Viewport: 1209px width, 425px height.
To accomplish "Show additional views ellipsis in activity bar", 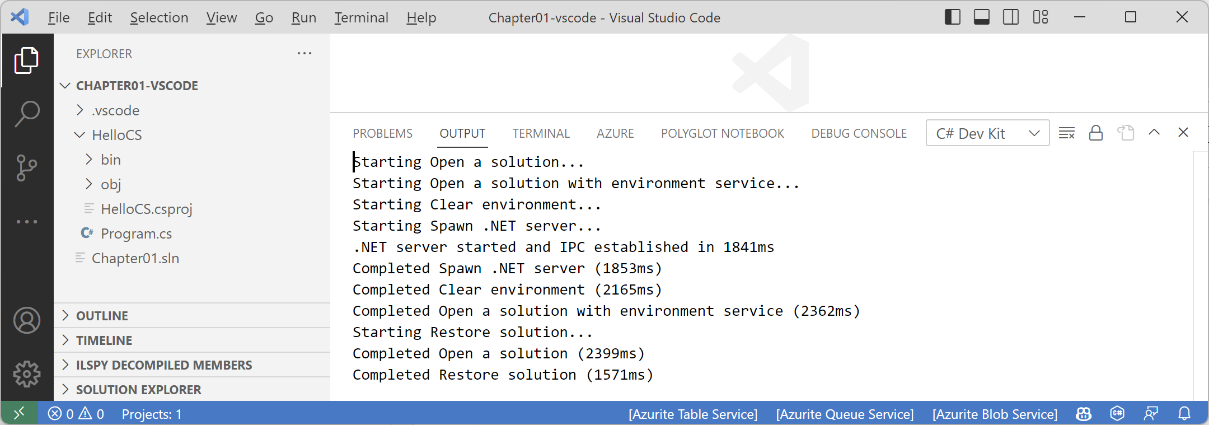I will (27, 221).
